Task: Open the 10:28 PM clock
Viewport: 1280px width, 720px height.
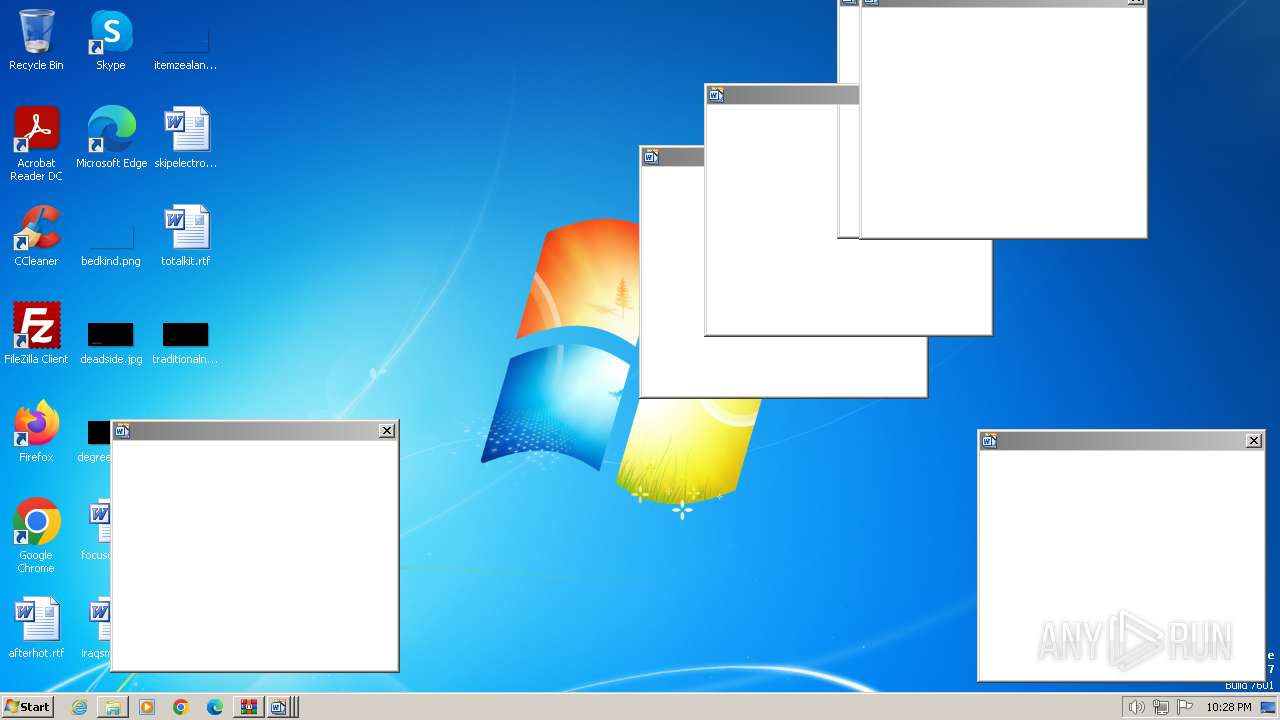Action: [1228, 707]
